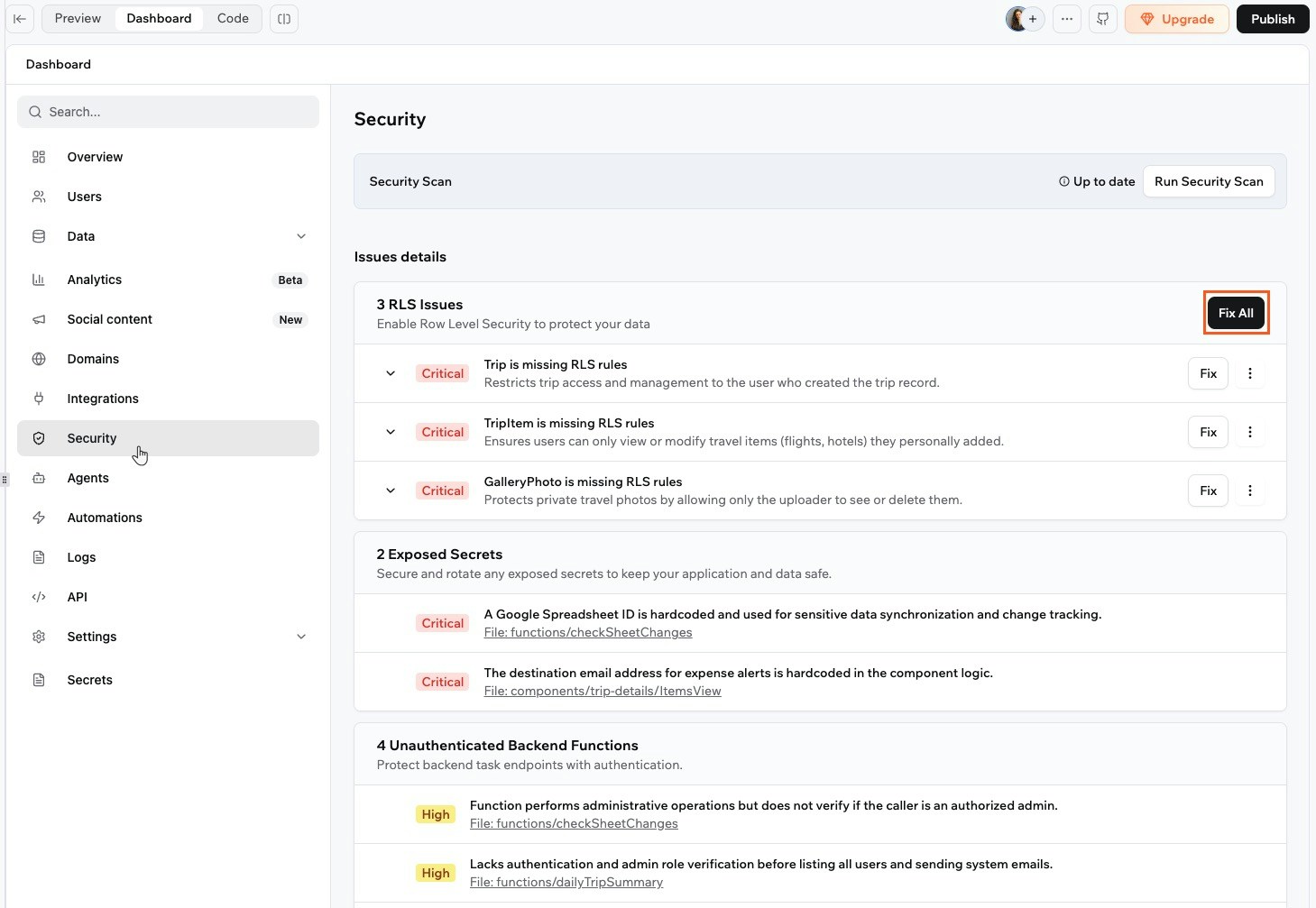Select the Security shield icon
This screenshot has width=1316, height=908.
click(39, 438)
